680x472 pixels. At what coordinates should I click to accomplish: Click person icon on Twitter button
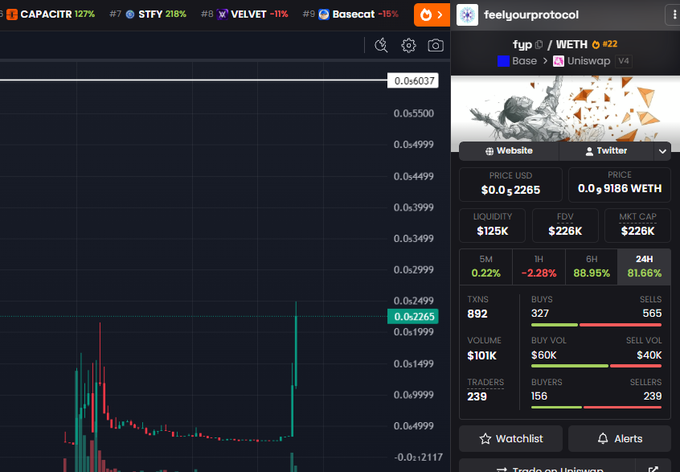(589, 151)
